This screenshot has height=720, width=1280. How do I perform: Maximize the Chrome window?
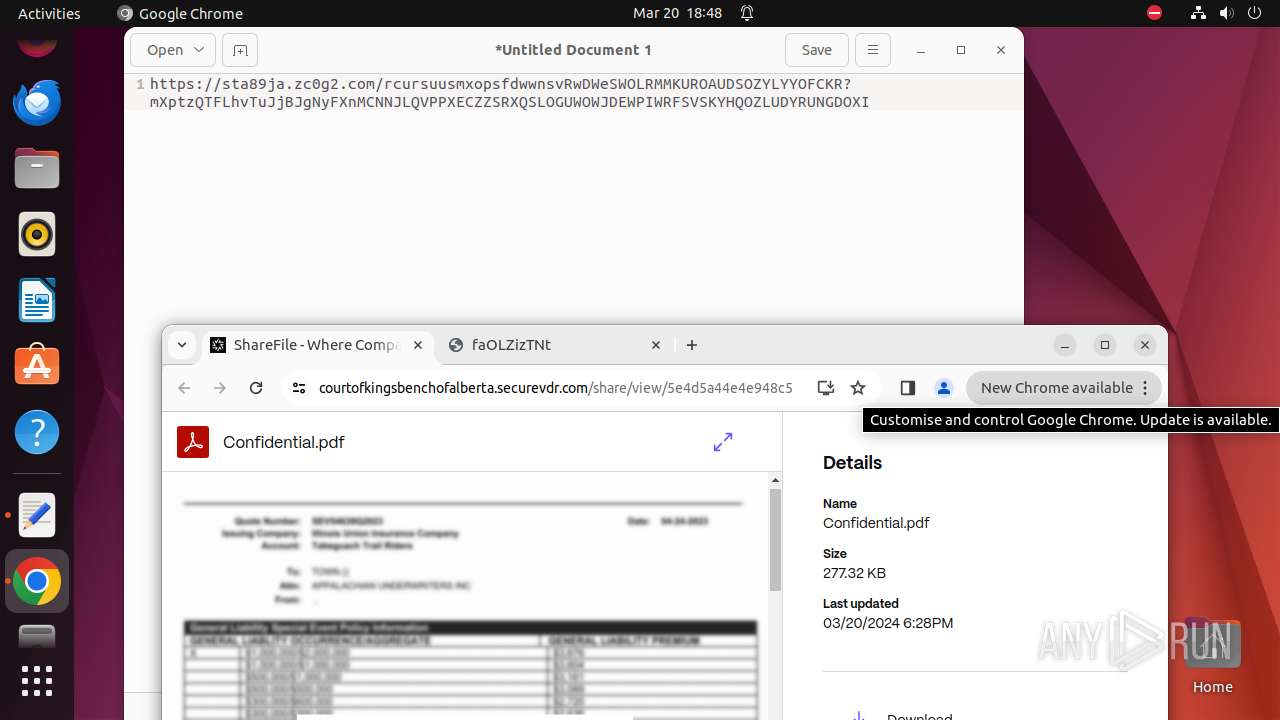coord(1105,345)
